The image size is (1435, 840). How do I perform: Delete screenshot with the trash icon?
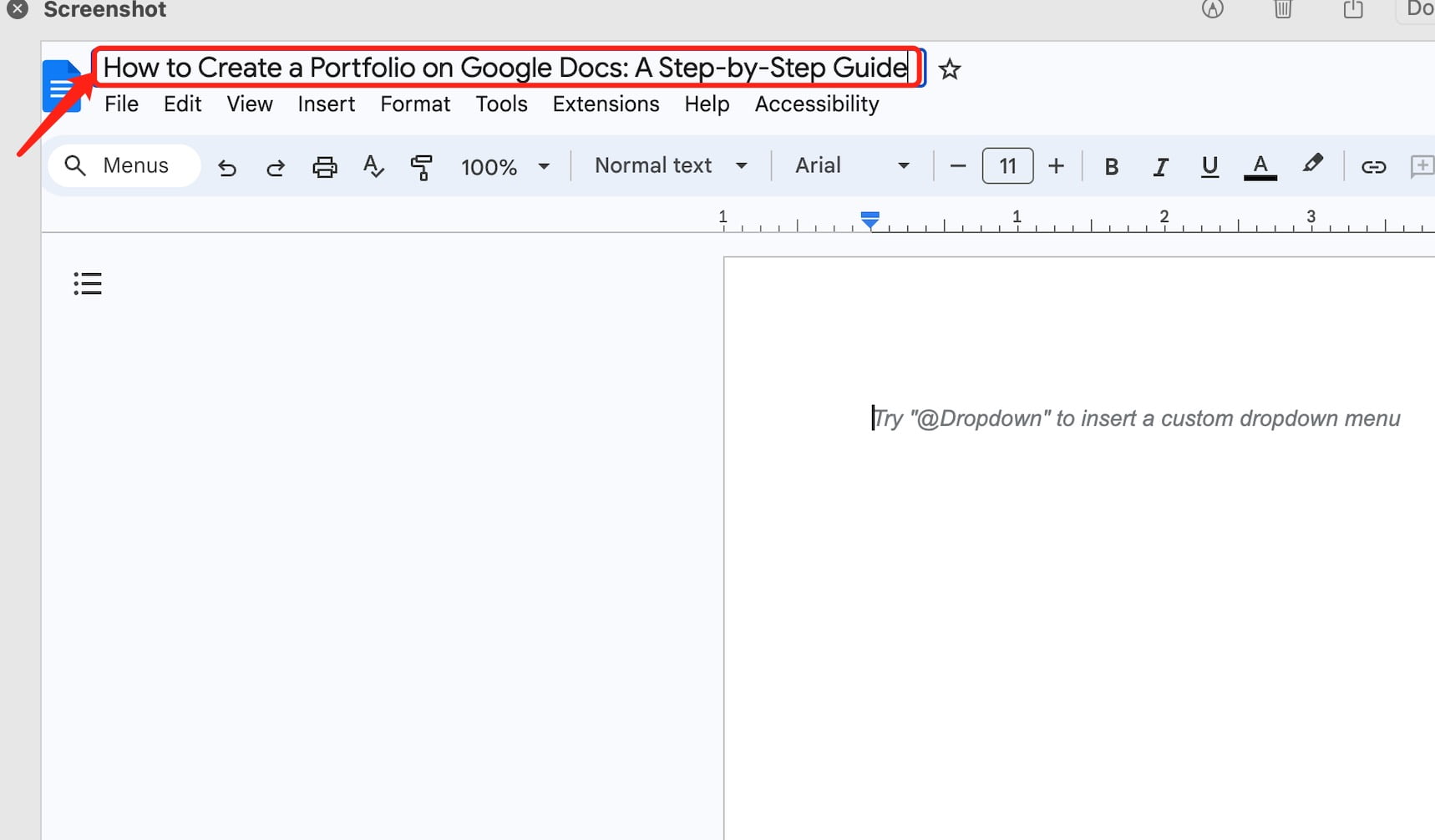click(1283, 9)
